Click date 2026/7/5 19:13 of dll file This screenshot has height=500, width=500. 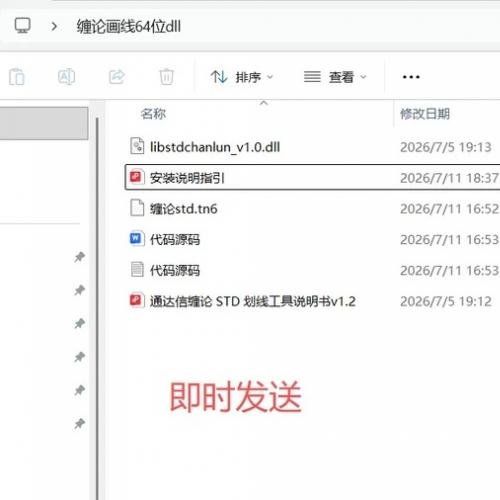(446, 147)
